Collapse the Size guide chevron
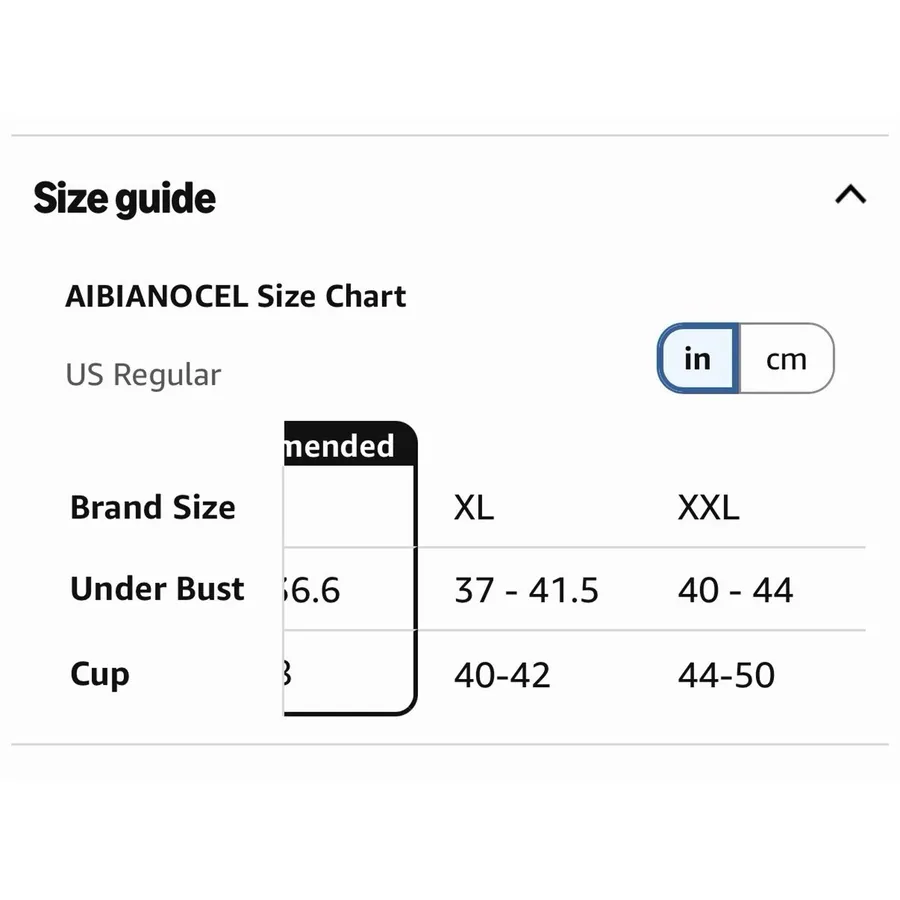Viewport: 900px width, 900px height. [x=850, y=195]
